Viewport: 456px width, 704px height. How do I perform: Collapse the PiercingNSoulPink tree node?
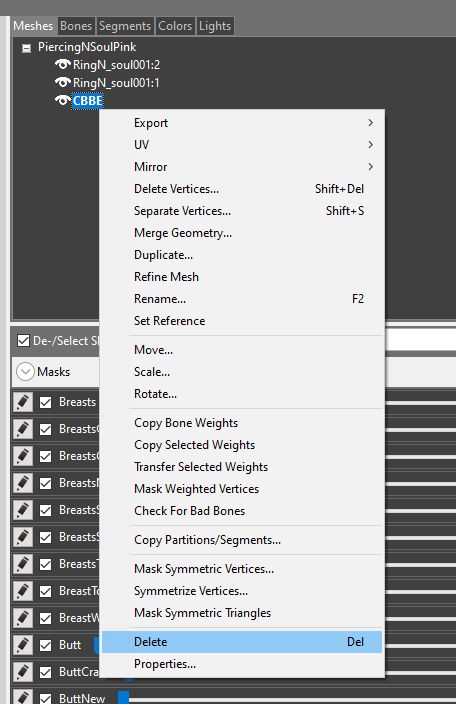[x=26, y=48]
